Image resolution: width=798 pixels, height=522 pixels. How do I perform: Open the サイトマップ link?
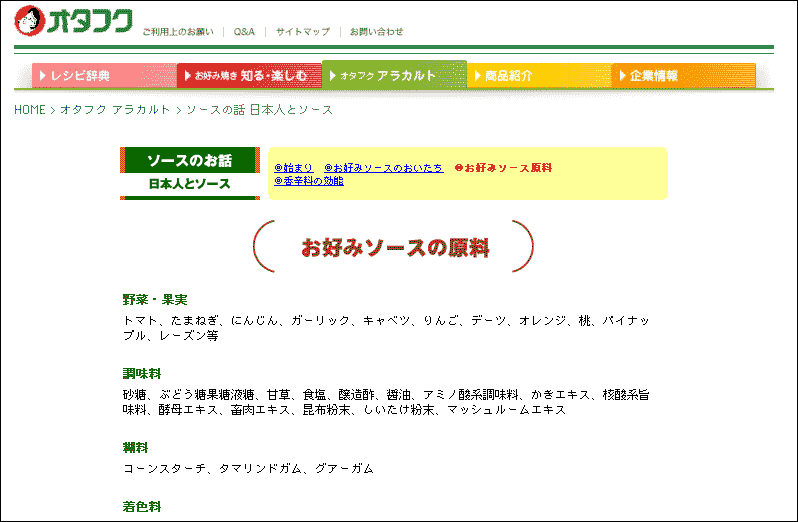[x=302, y=32]
